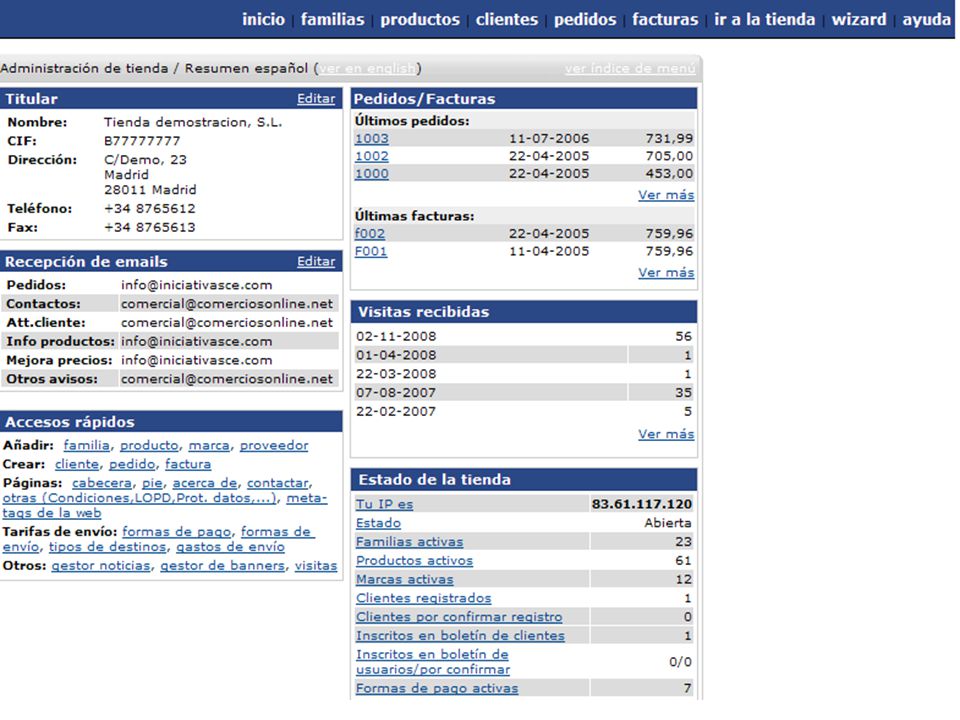
Task: Edit the cabecera page
Action: (x=102, y=483)
